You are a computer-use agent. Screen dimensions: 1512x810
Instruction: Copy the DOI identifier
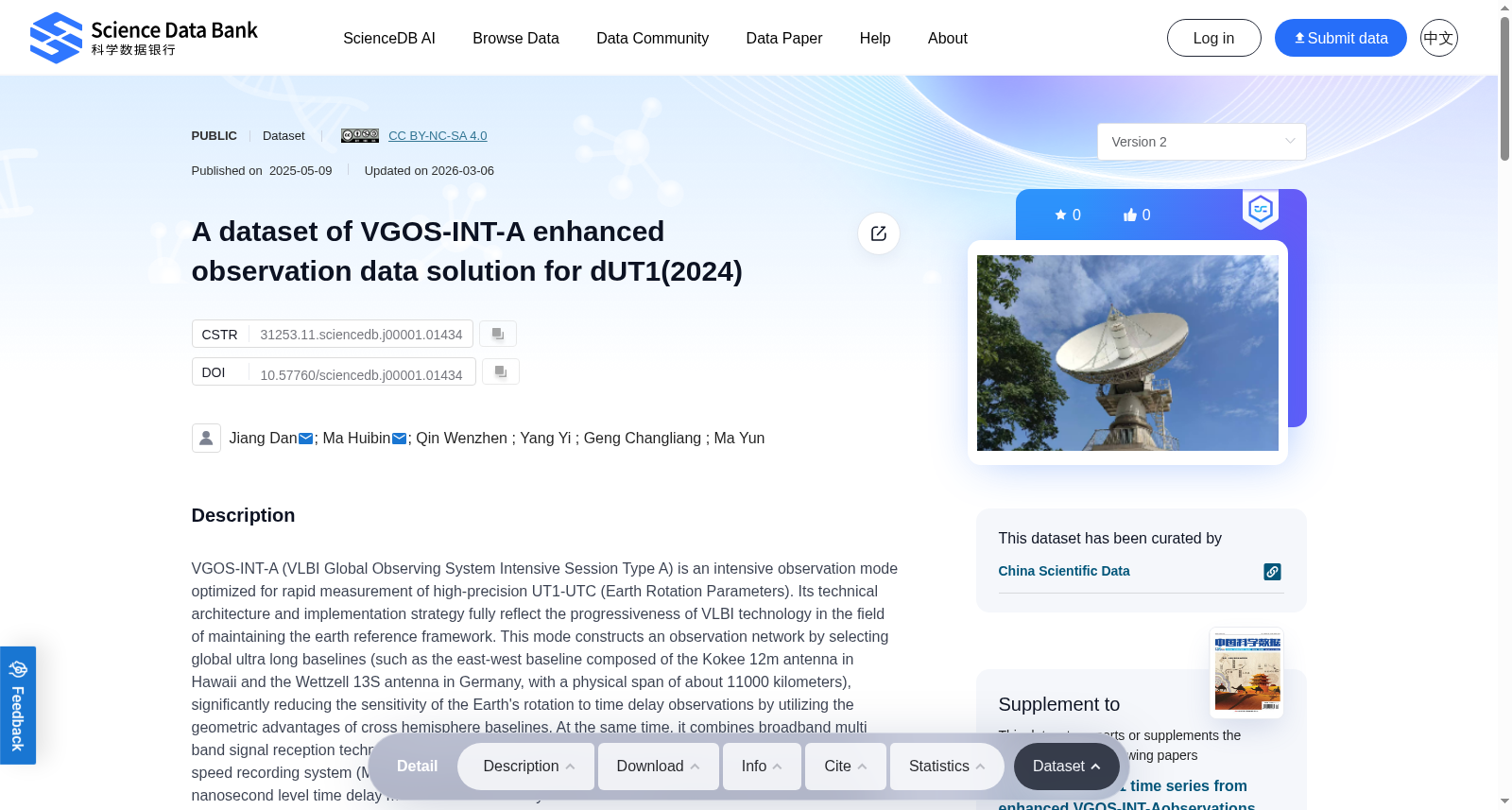(501, 371)
